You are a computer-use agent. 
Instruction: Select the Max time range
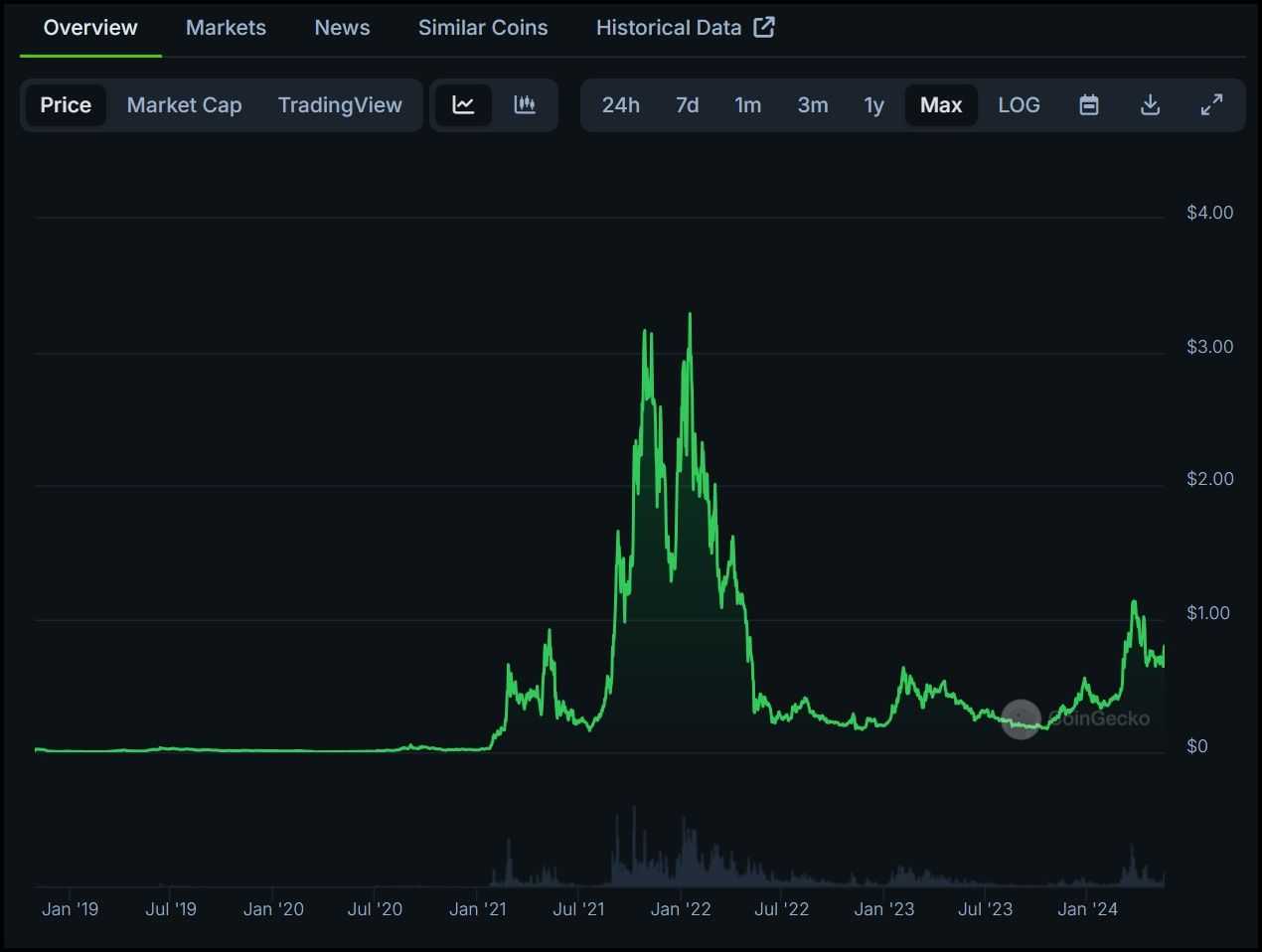(940, 104)
